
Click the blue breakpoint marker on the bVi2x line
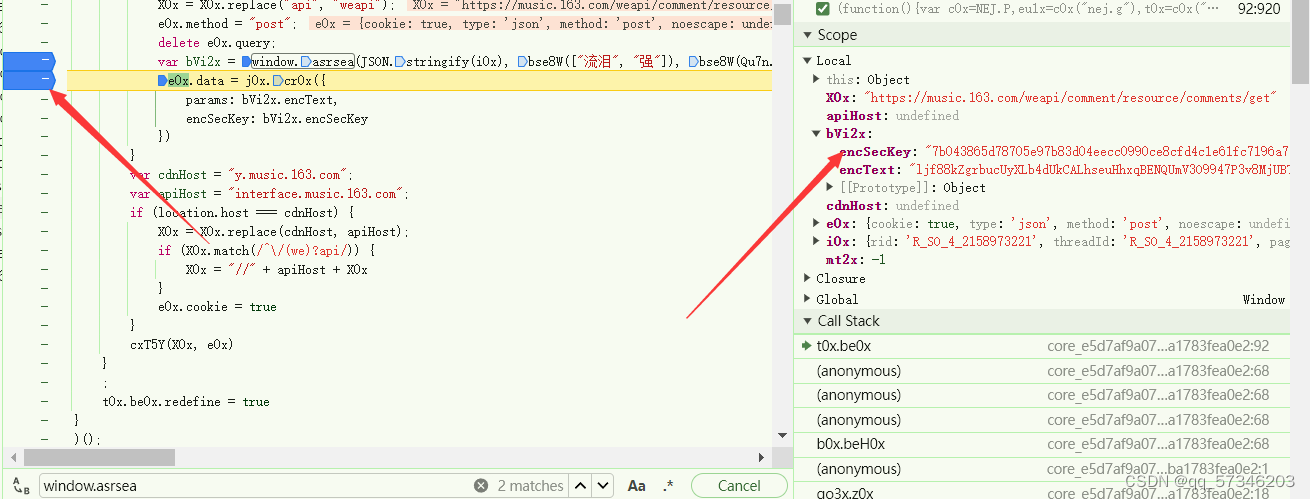[x=27, y=61]
